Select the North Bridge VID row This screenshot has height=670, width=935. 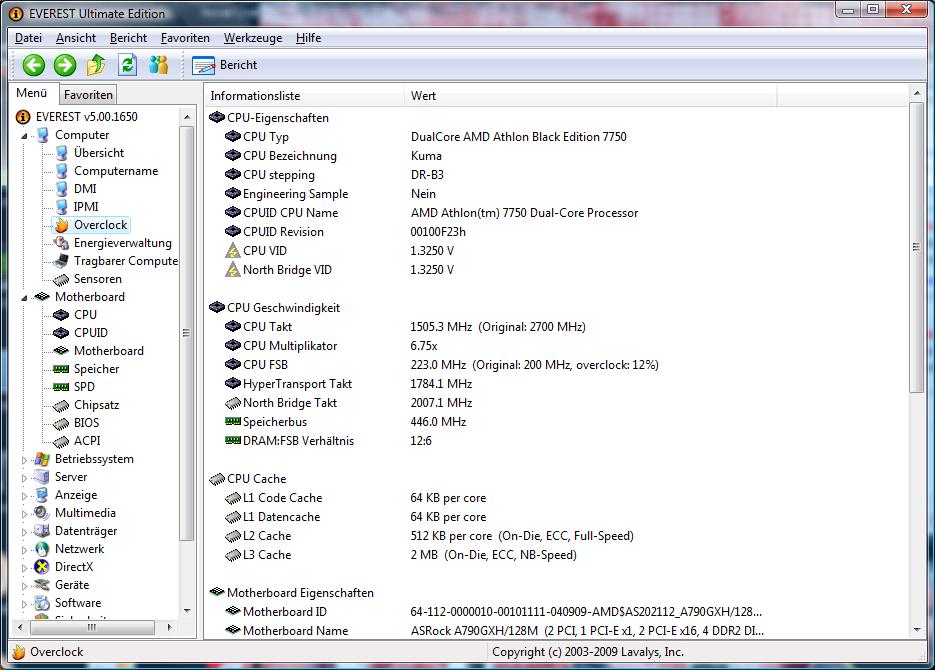coord(491,270)
